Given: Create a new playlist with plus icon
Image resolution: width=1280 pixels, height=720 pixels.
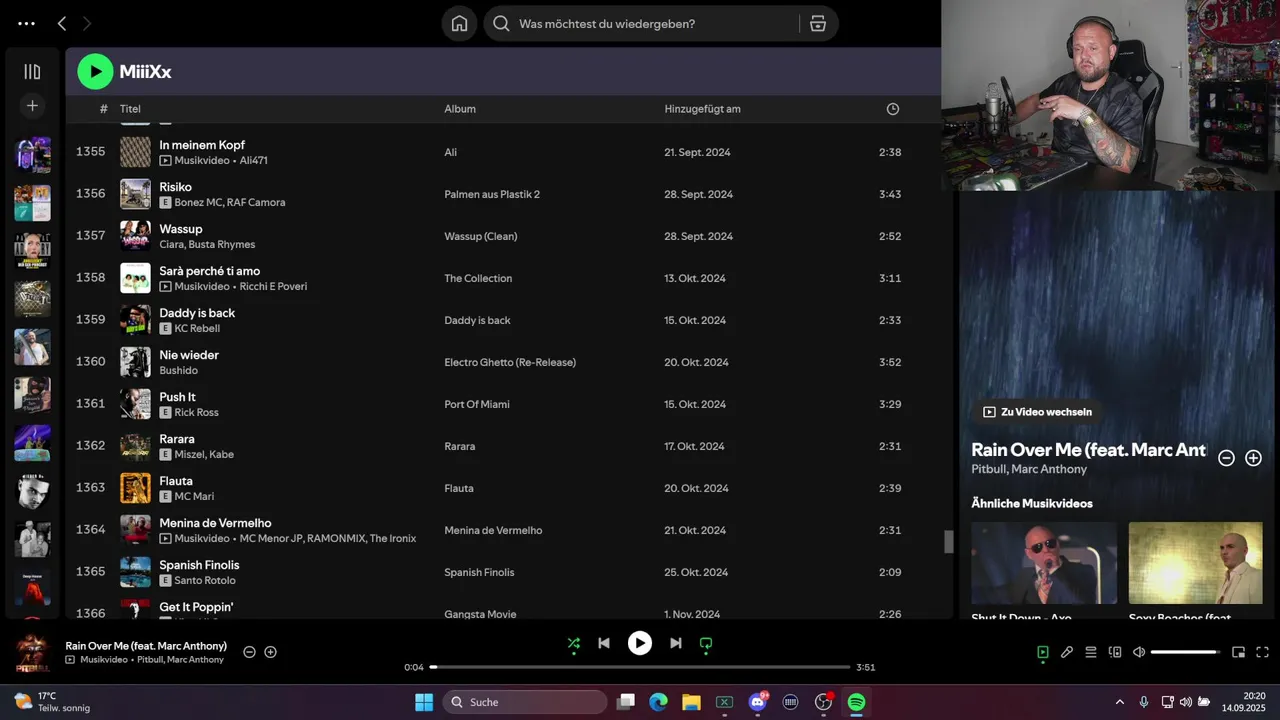Looking at the screenshot, I should (32, 105).
